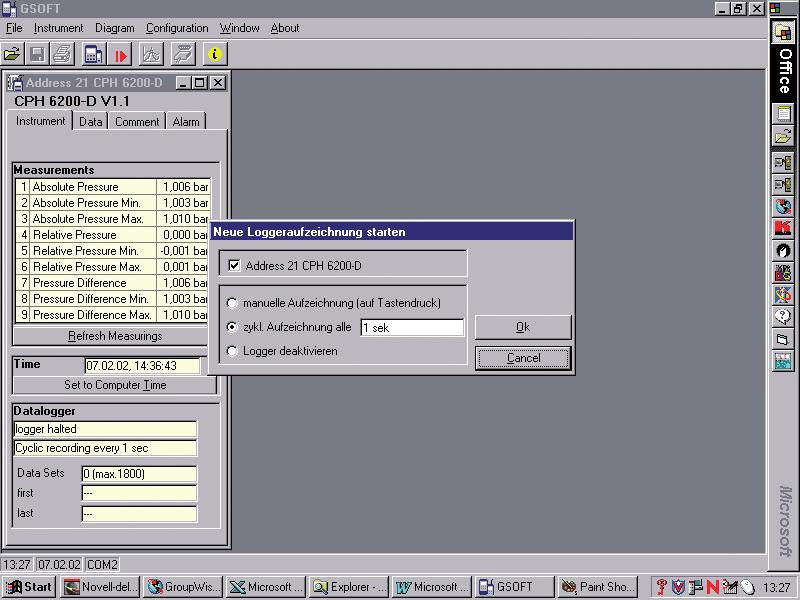Click the Office shortcut bar logo icon
This screenshot has width=800, height=600.
[x=783, y=33]
